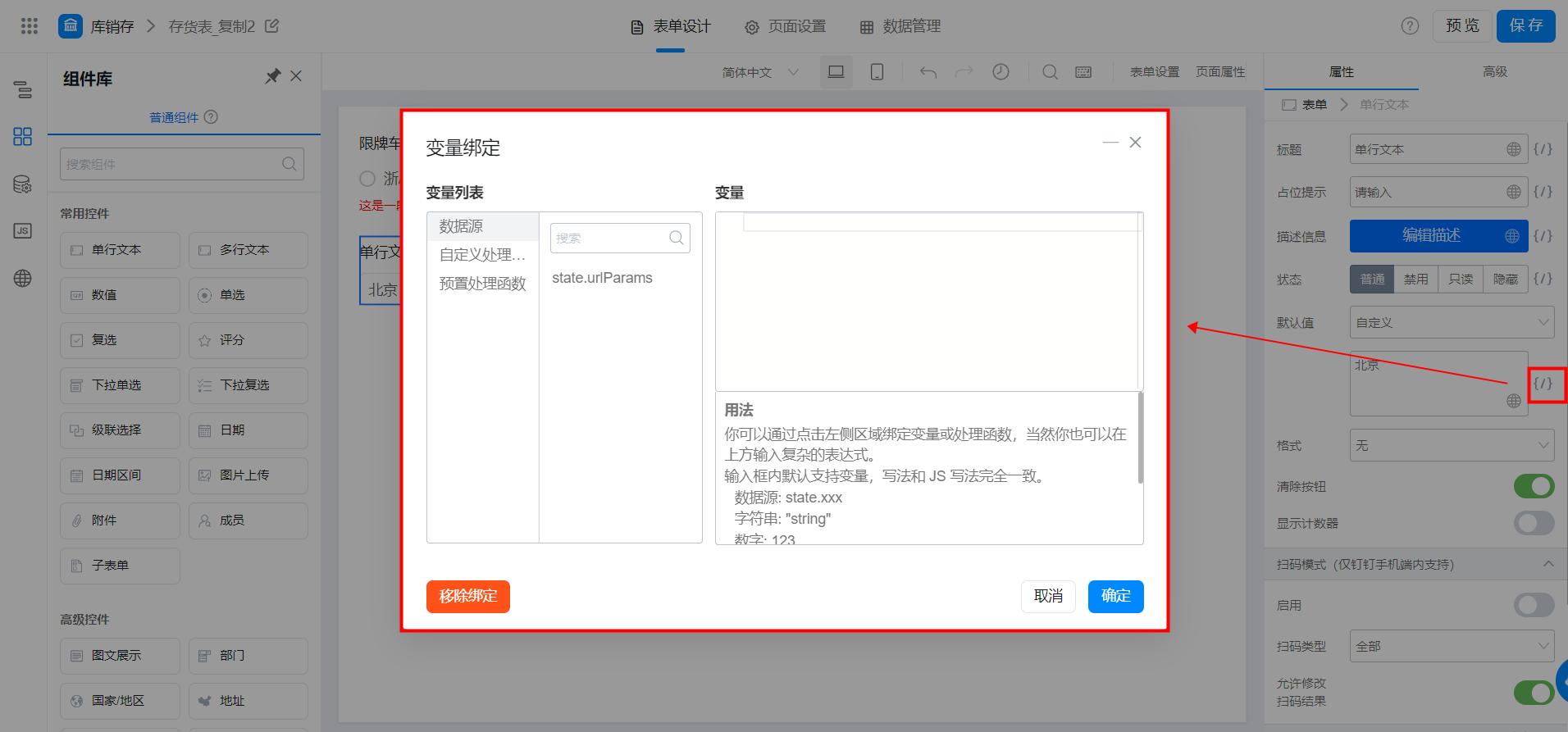
Task: Click the variable search input field
Action: pyautogui.click(x=619, y=238)
